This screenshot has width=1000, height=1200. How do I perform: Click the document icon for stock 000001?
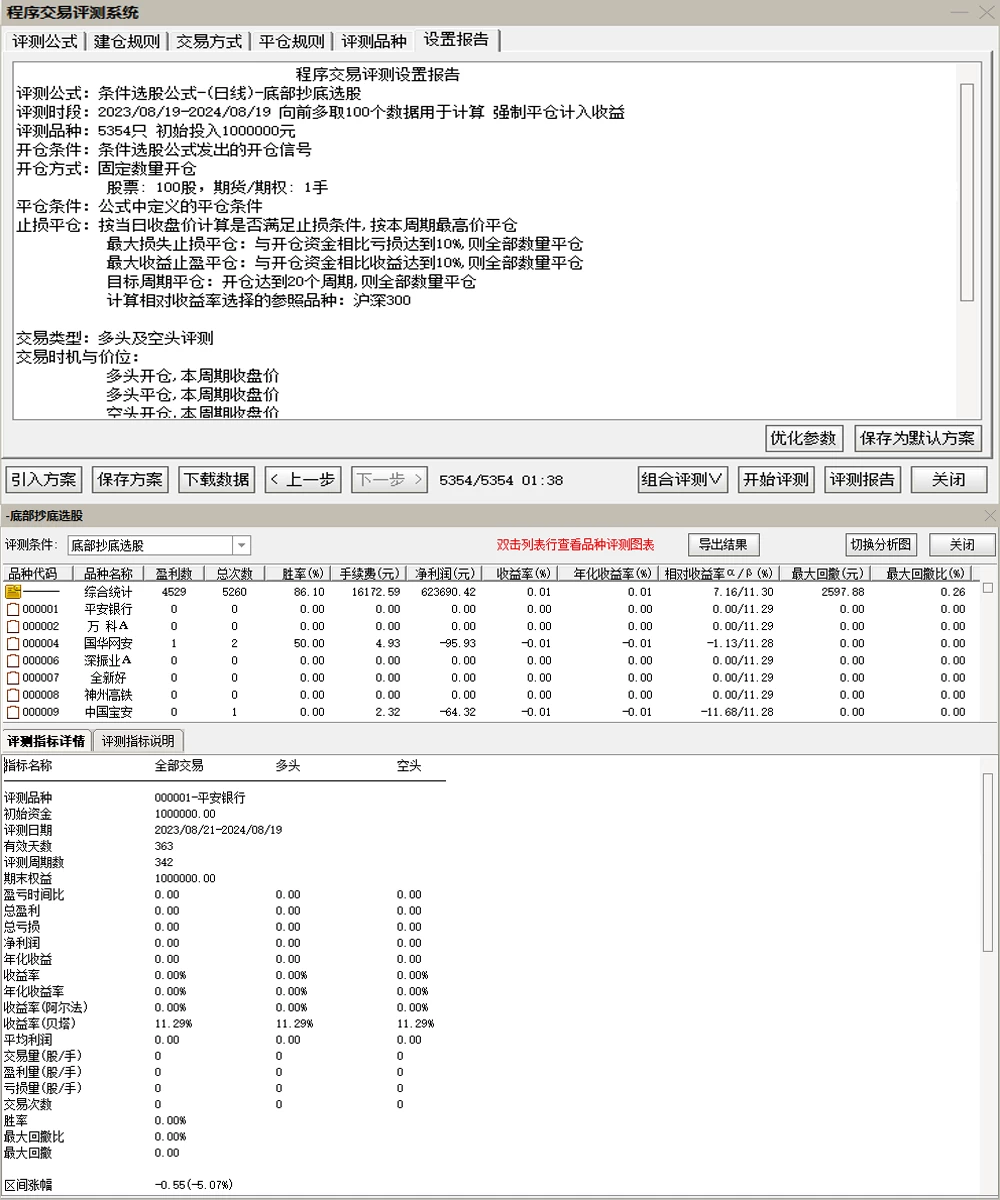(13, 609)
